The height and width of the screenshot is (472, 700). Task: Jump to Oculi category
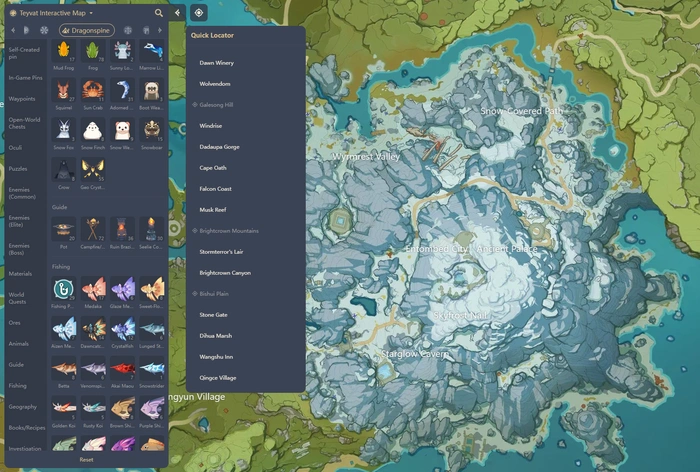(15, 148)
